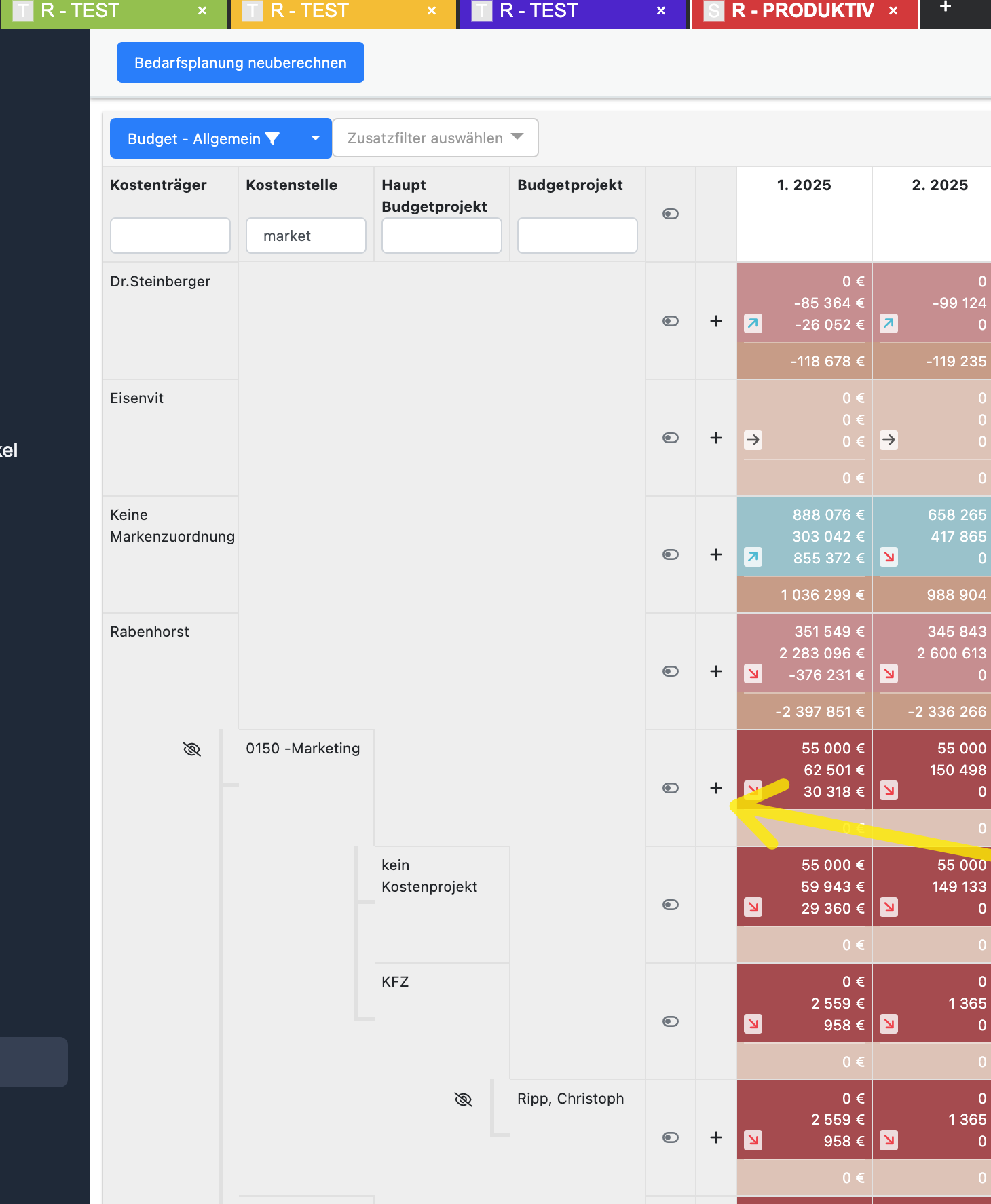
Task: Toggle the switch in the kein Kostenprojekt row
Action: (670, 905)
